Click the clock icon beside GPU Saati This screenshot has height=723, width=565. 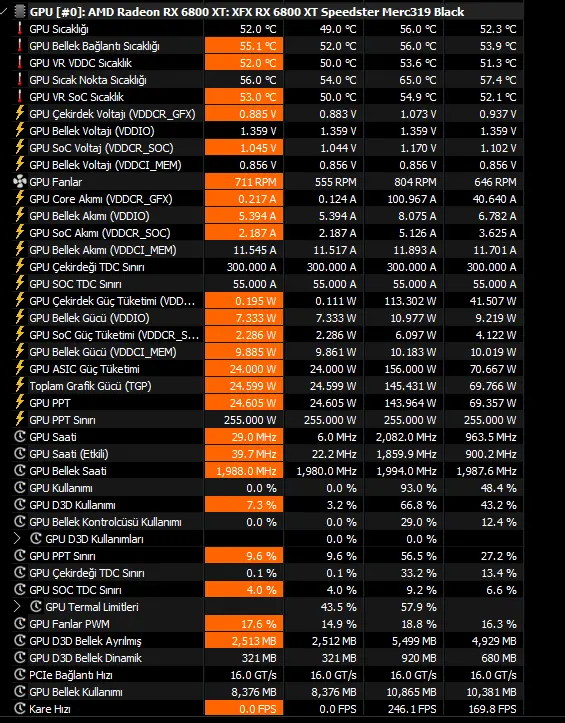[19, 437]
